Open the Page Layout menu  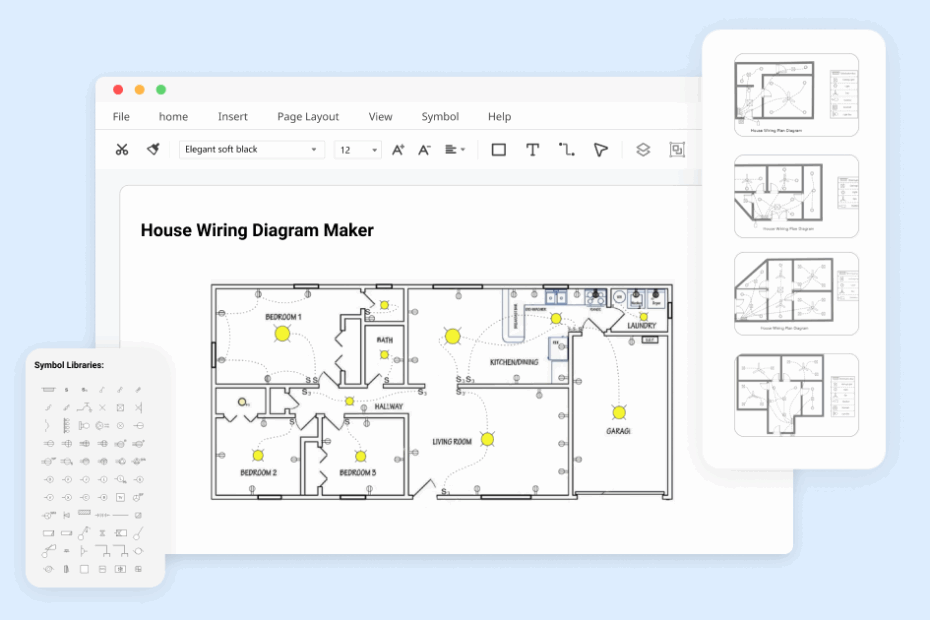308,116
